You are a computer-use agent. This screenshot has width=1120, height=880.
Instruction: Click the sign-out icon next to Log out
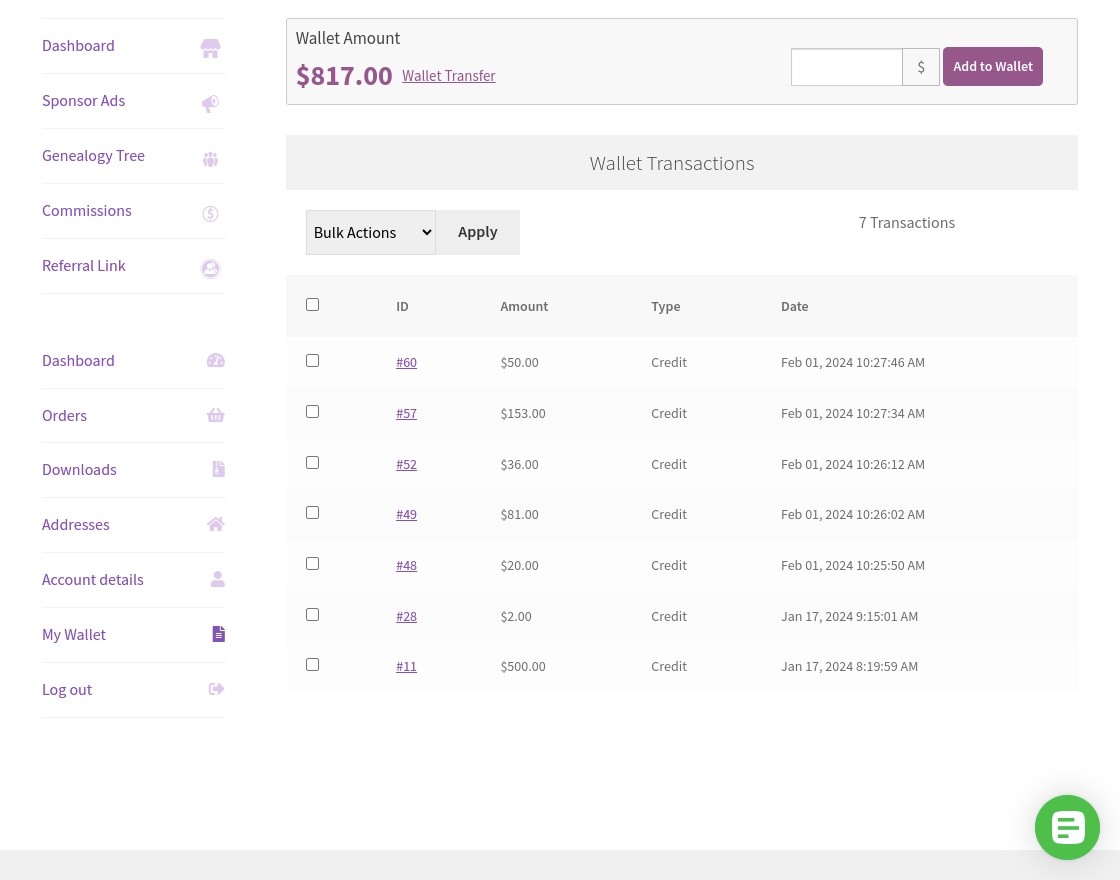216,689
